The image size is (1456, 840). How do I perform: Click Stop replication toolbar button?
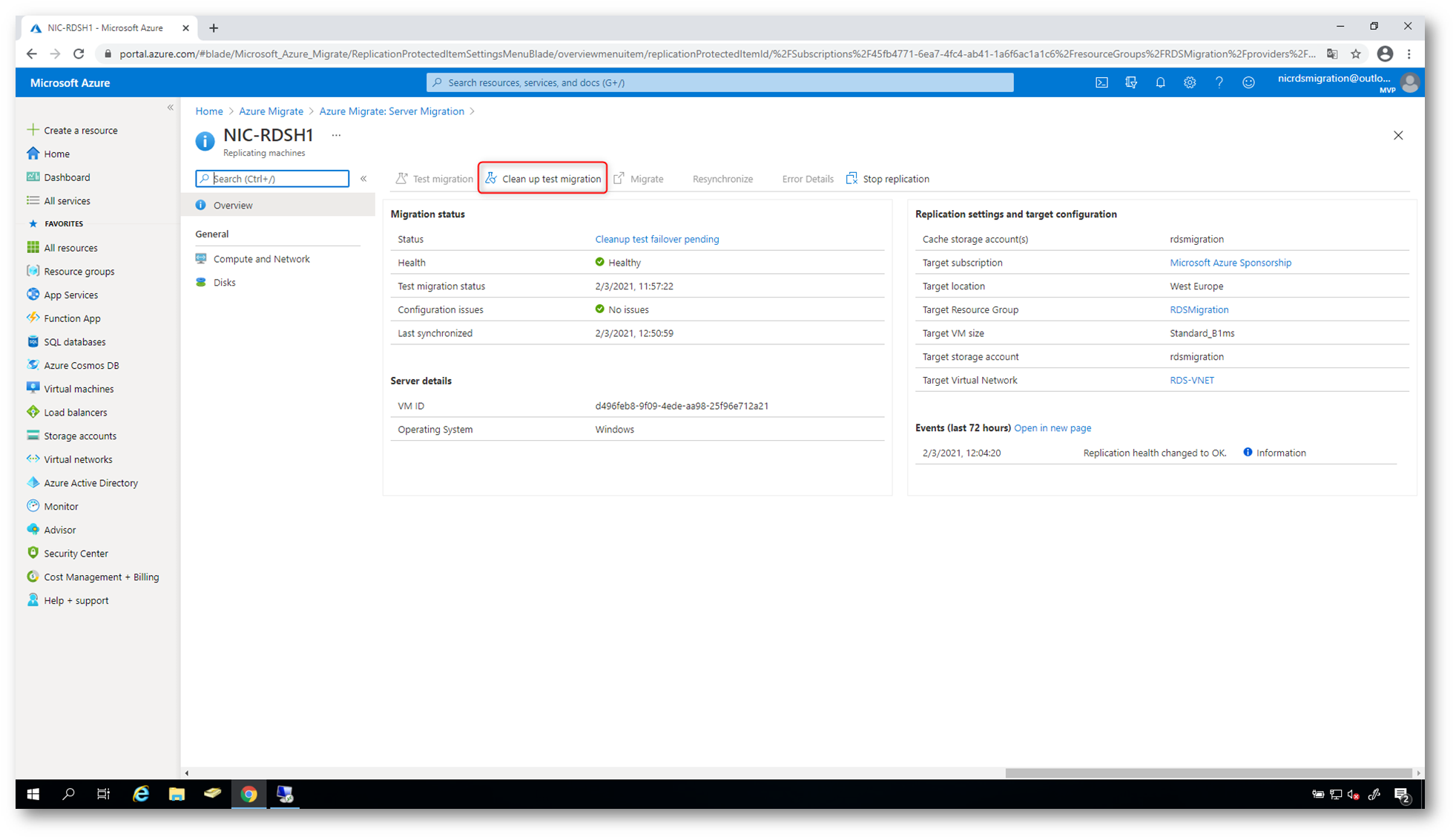click(x=888, y=179)
